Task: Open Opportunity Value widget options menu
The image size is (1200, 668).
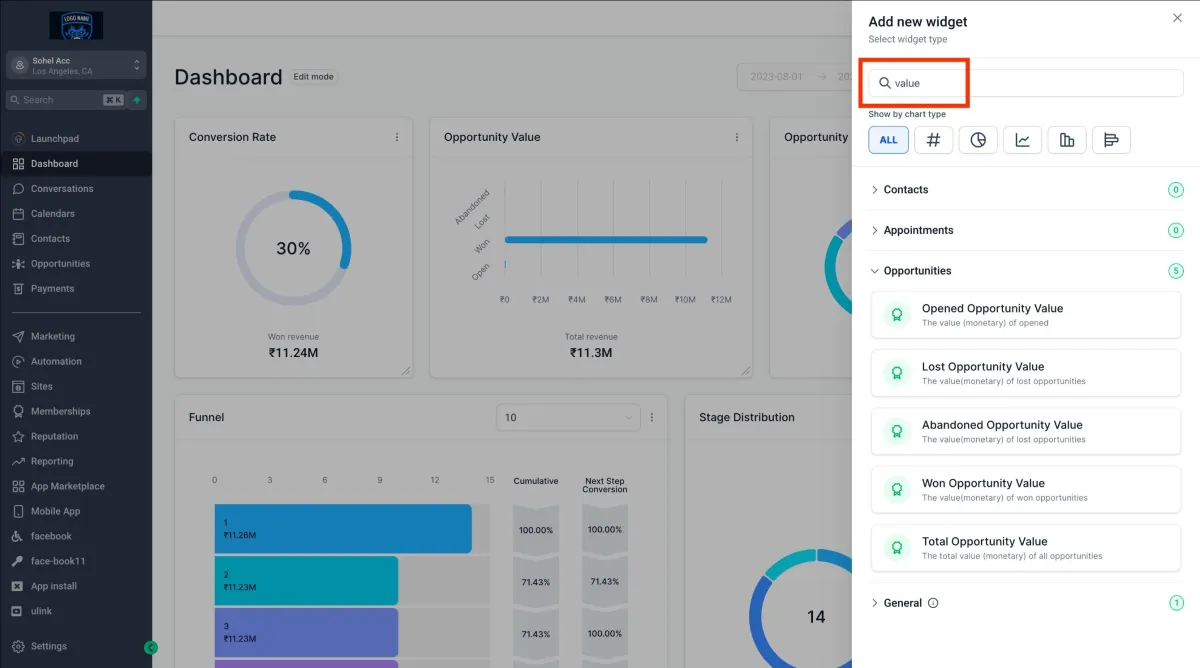Action: 737,137
